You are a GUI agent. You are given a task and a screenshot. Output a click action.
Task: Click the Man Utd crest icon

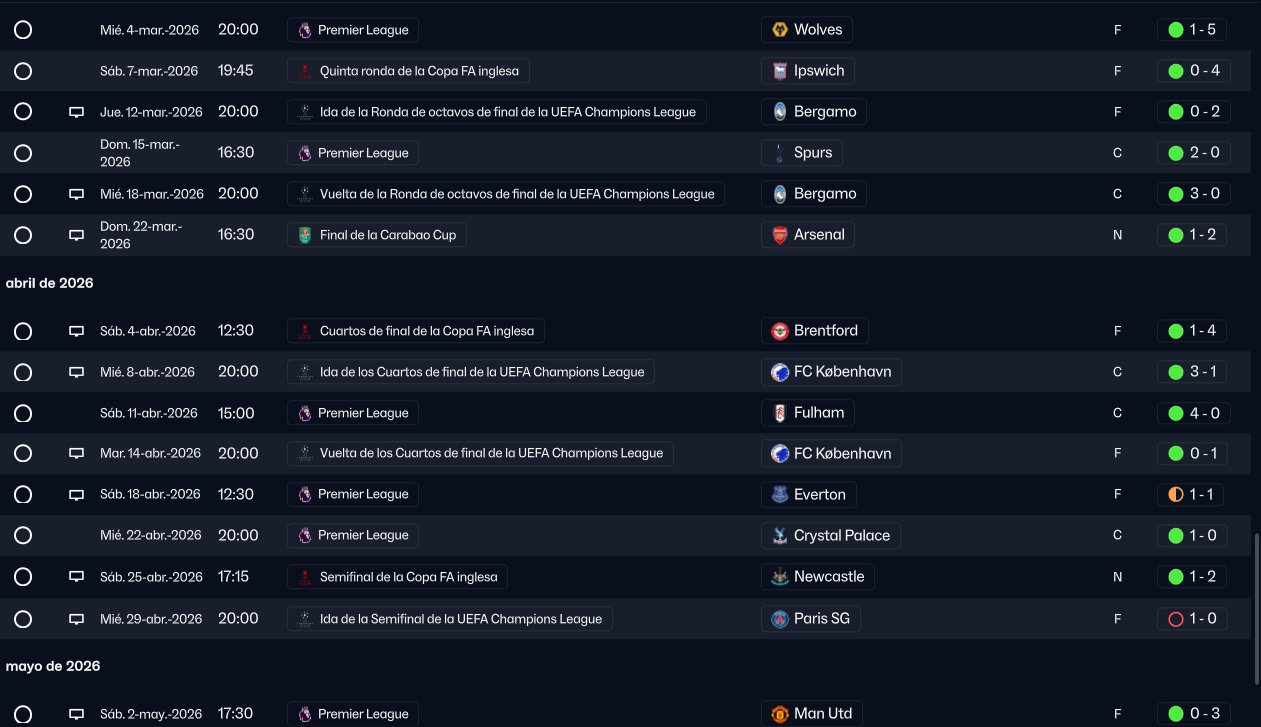[779, 714]
